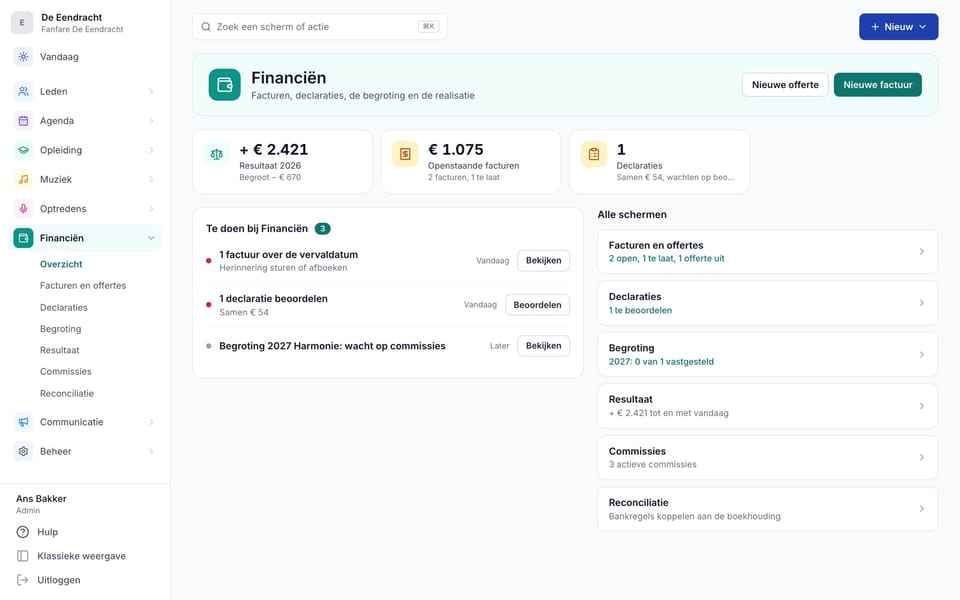
Task: Click the large Financiën wallet header icon
Action: tap(225, 84)
